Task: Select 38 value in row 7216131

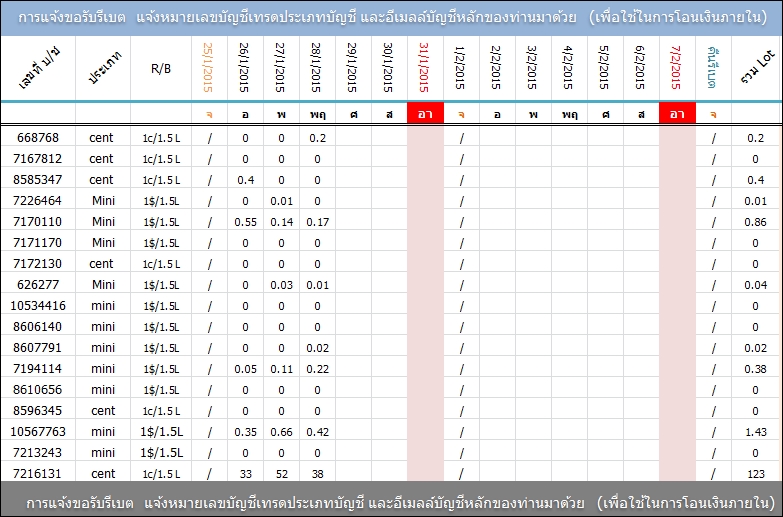Action: 317,473
